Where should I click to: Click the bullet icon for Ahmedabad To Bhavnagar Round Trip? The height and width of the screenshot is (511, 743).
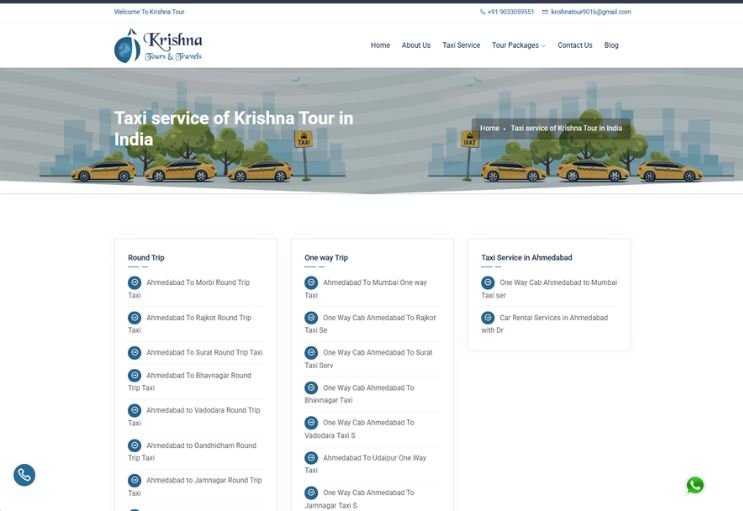coord(135,375)
